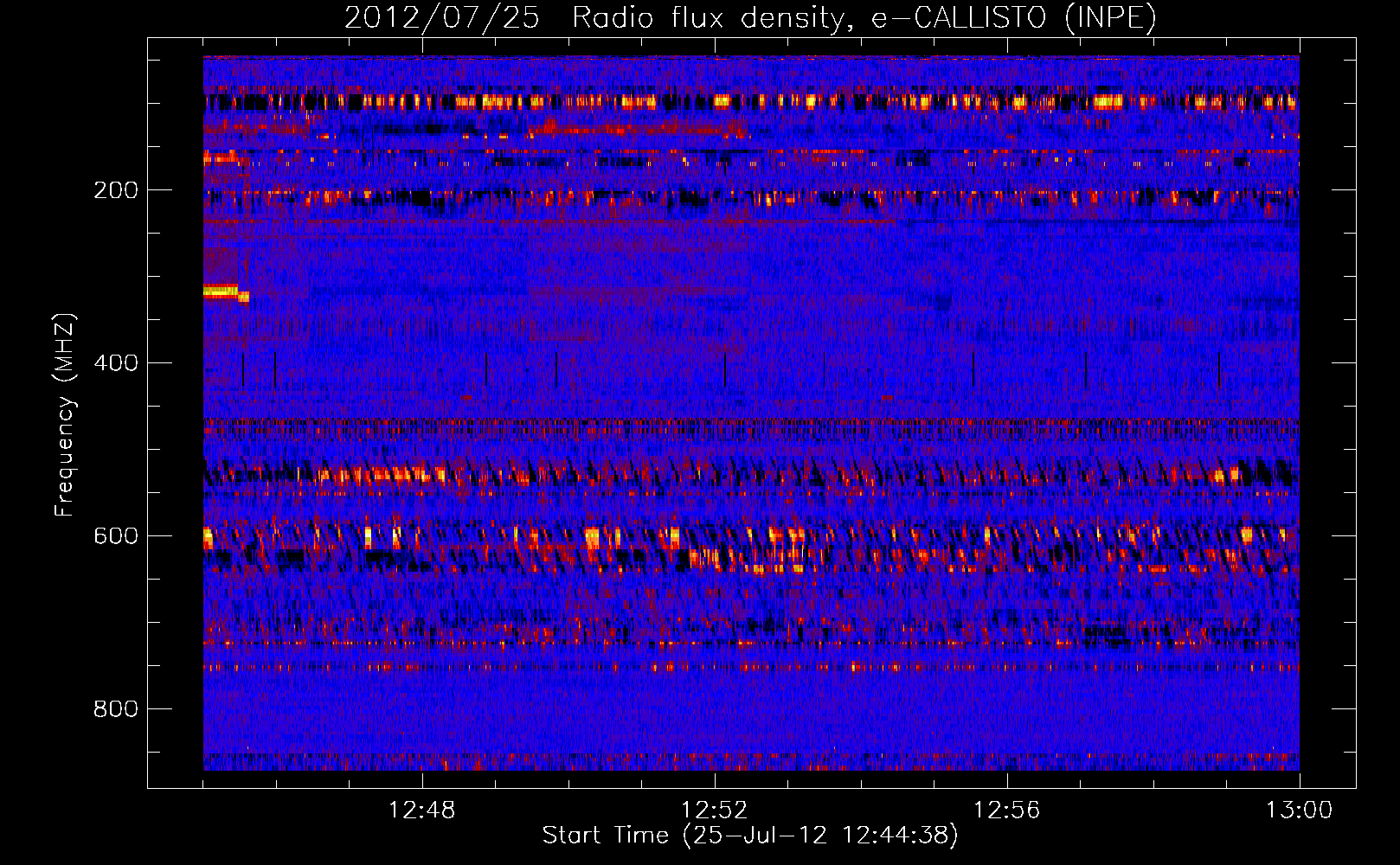The width and height of the screenshot is (1400, 865).
Task: Click the 12:52 time tick label
Action: [x=715, y=811]
